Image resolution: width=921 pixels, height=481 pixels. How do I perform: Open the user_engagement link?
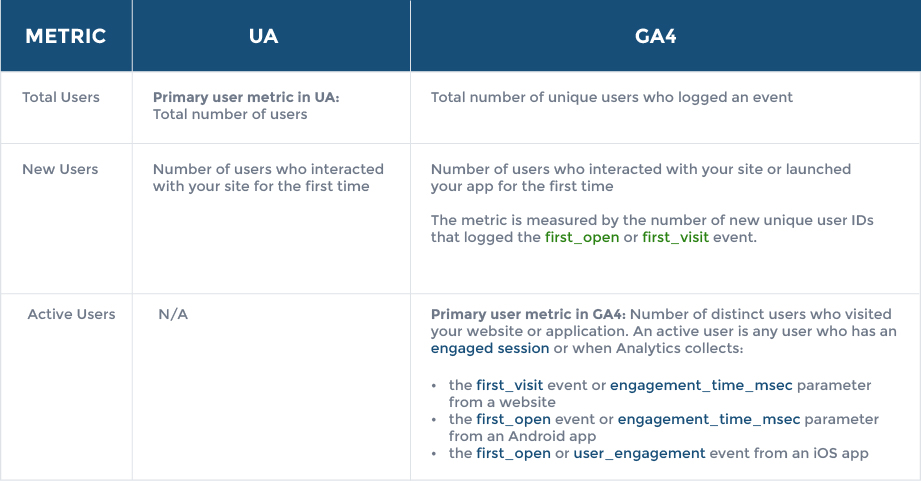coord(639,453)
